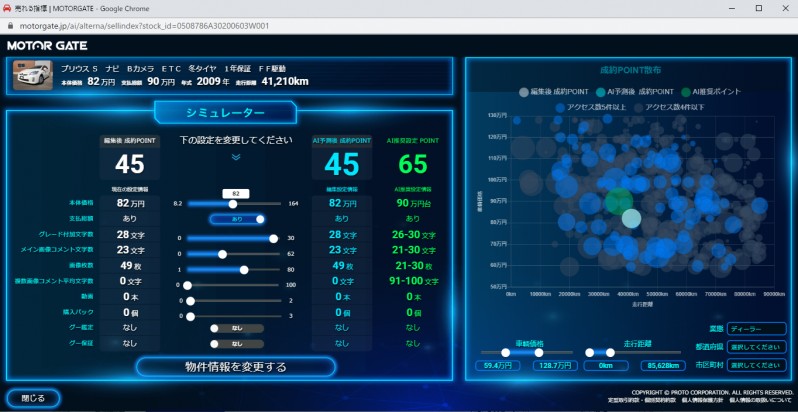798x412 pixels.
Task: Click the 下の設定を変更してください instruction text
Action: [236, 140]
